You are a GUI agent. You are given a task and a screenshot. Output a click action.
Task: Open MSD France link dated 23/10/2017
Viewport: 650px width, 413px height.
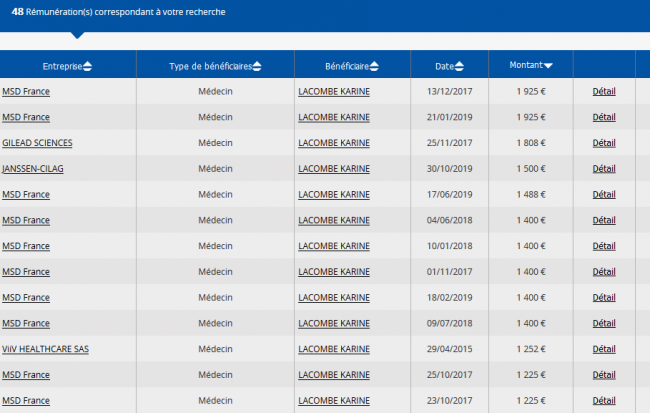[x=26, y=401]
